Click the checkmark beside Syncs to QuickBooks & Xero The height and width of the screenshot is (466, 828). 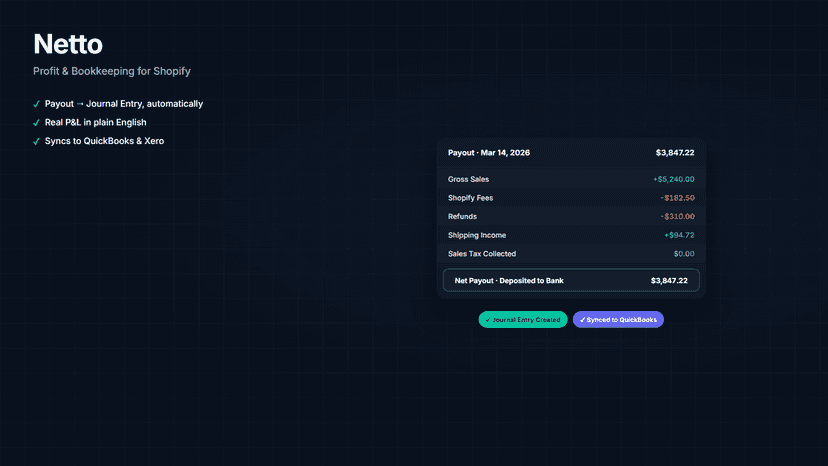tap(36, 141)
